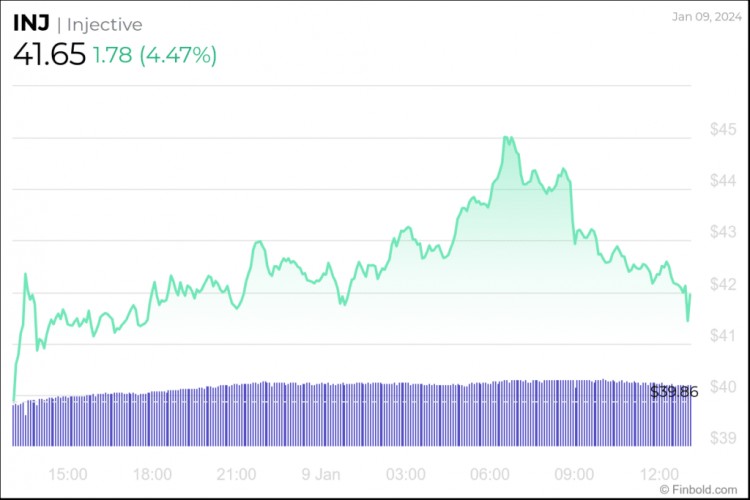750x500 pixels.
Task: Jump to the 9 Jan time marker
Action: [321, 473]
